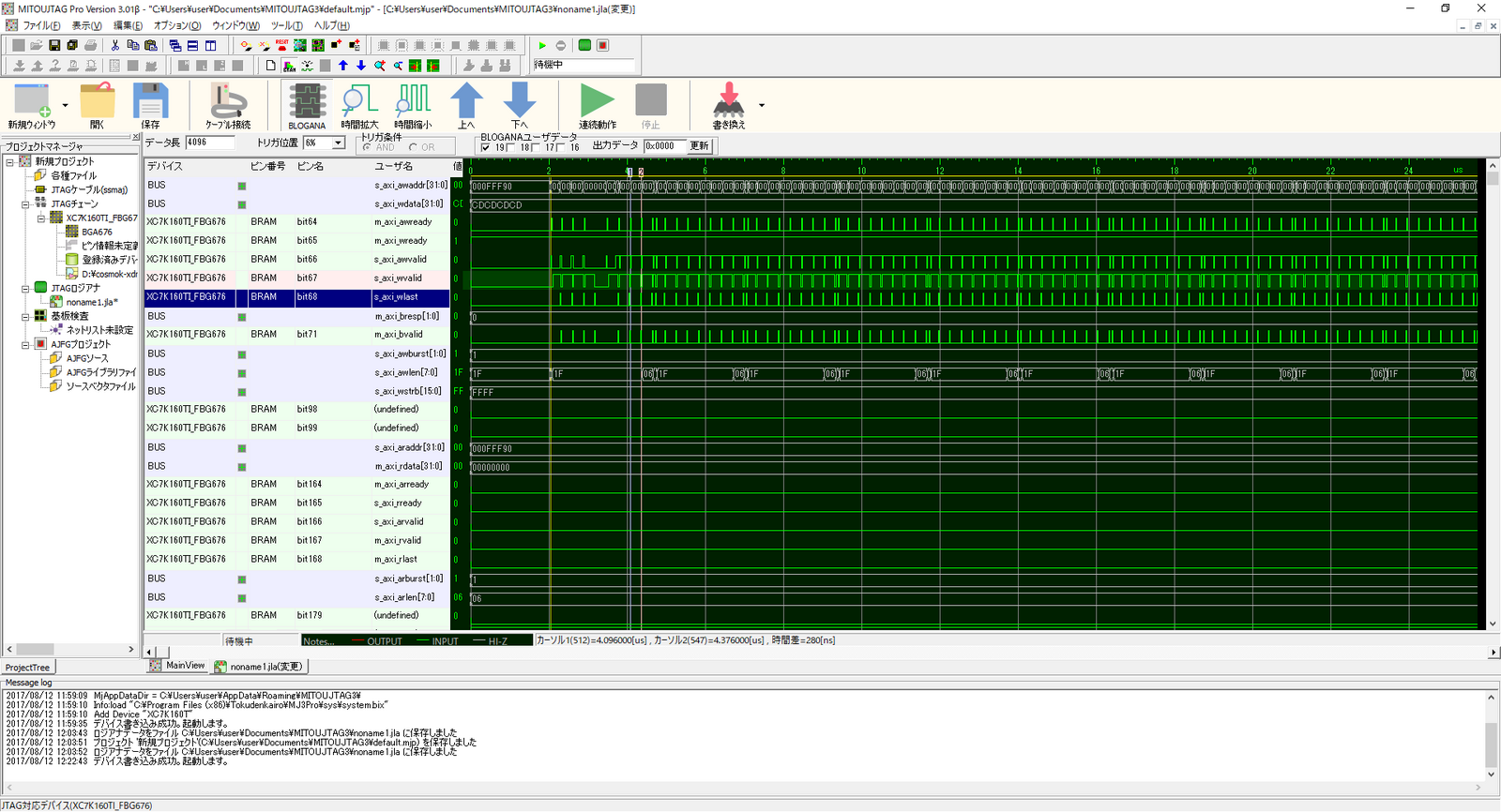This screenshot has height=812, width=1501.
Task: Enable BLOGANA user data checkbox 18
Action: (x=511, y=147)
